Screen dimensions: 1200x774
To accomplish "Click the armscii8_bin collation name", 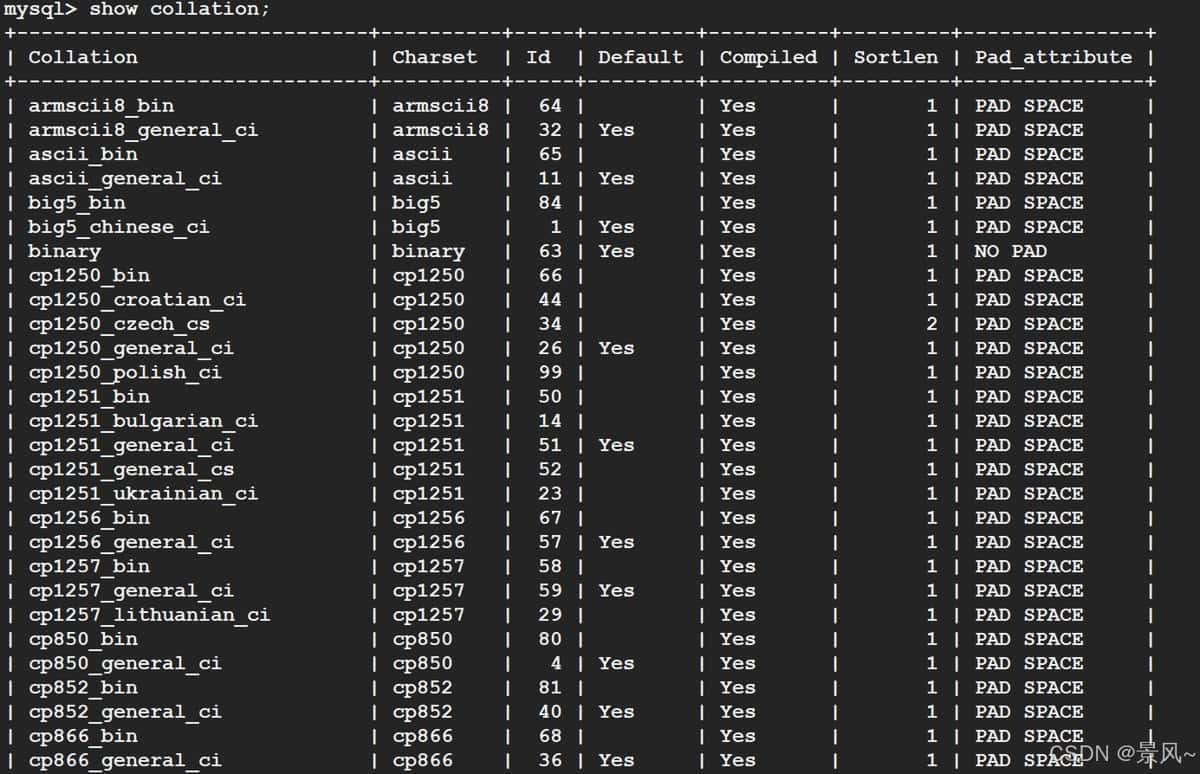I will coord(101,105).
